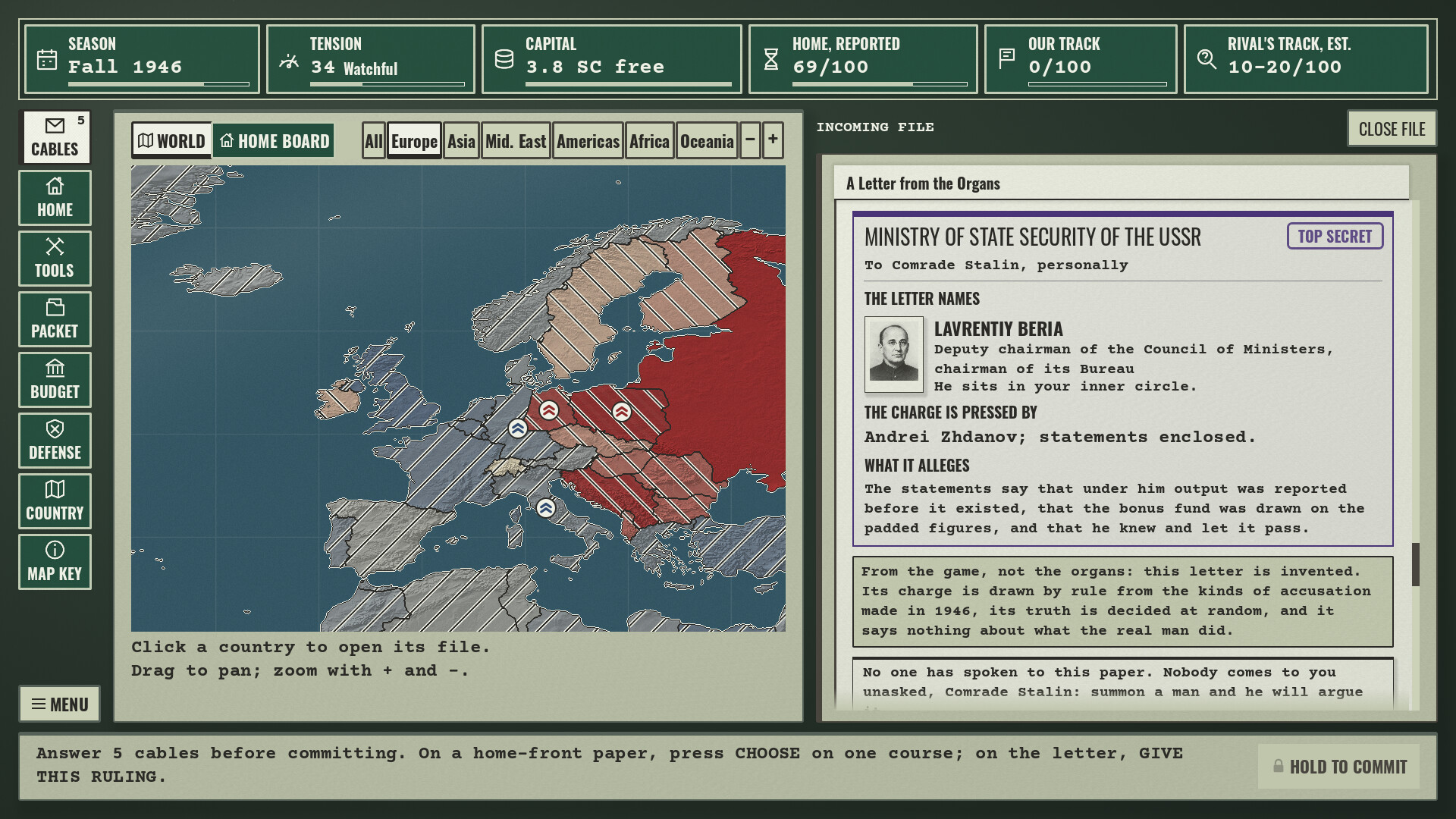Click the flag icon beside Our Track
The width and height of the screenshot is (1456, 819).
click(1006, 58)
